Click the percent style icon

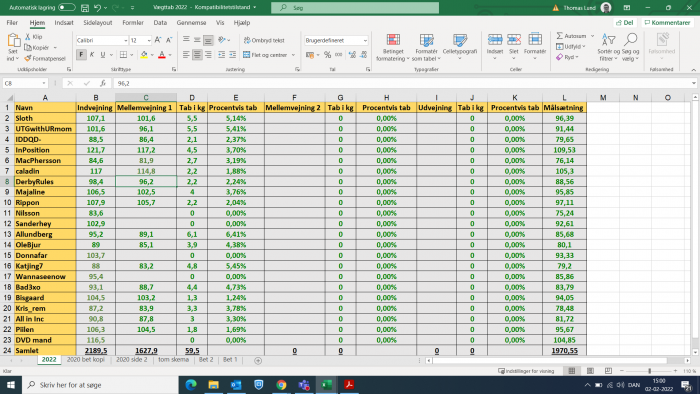pos(327,55)
